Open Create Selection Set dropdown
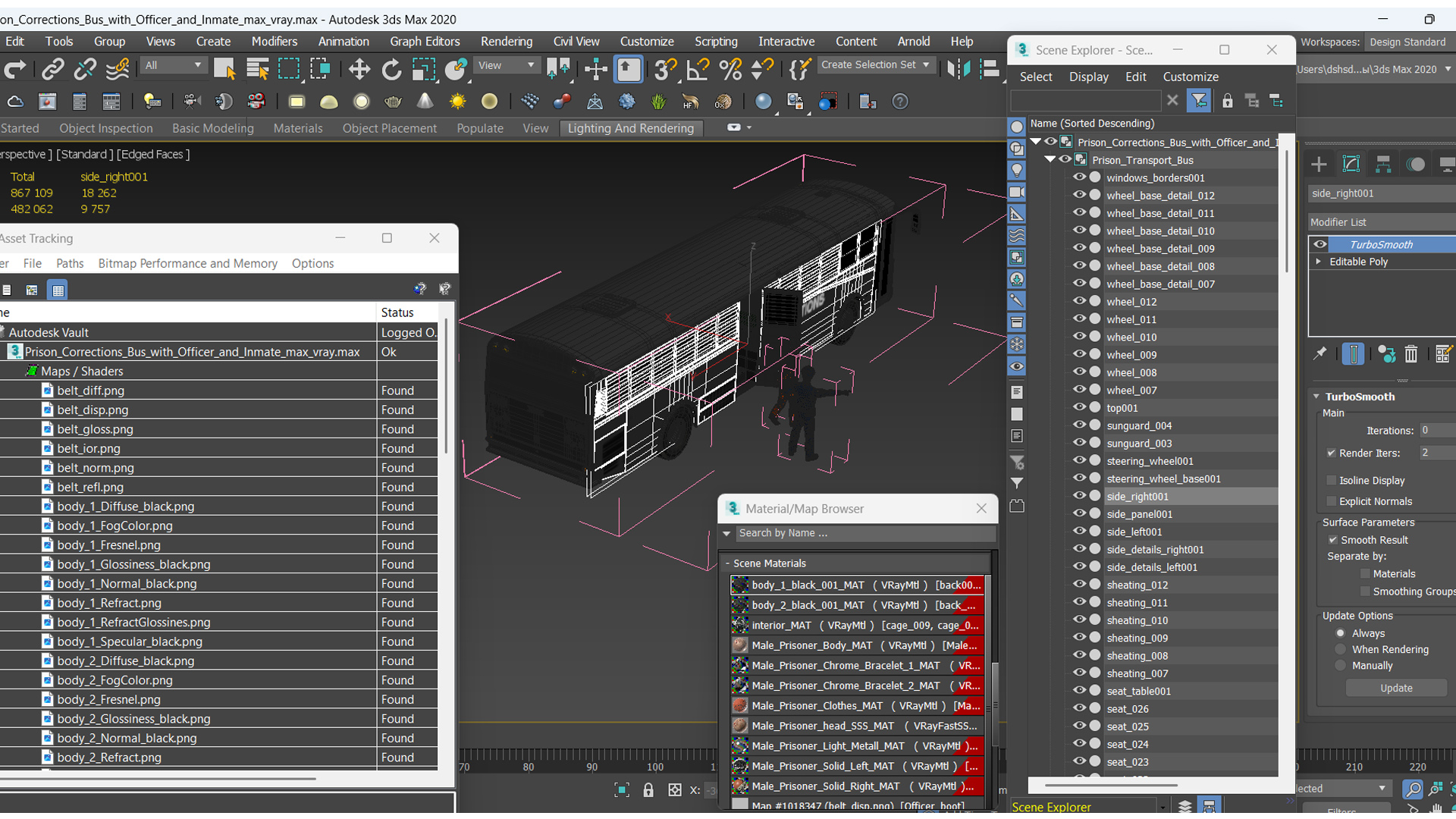The width and height of the screenshot is (1456, 819). pyautogui.click(x=876, y=65)
